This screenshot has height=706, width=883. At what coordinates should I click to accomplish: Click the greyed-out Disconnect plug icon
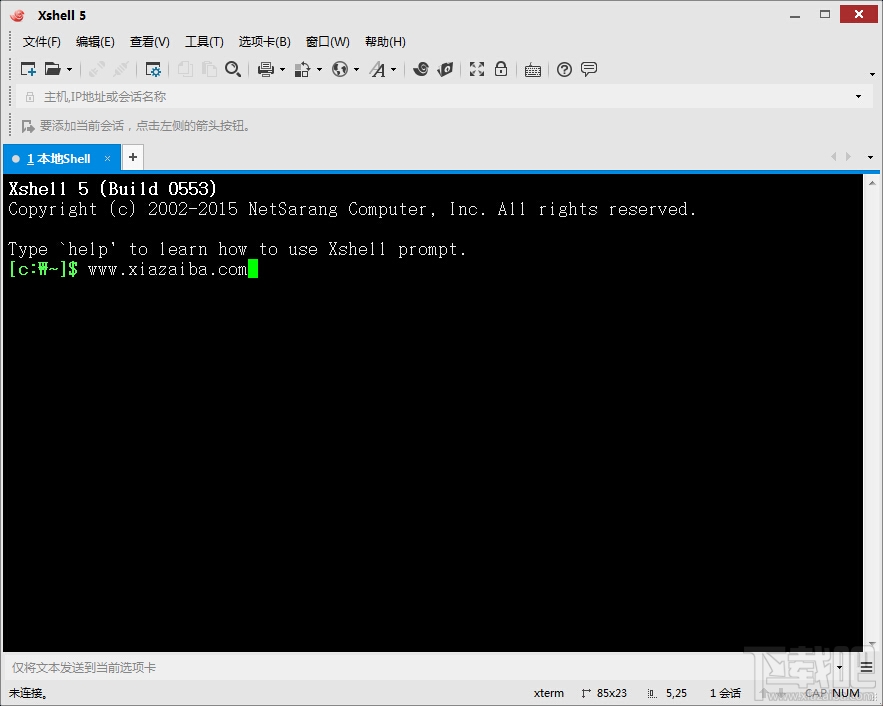(121, 69)
